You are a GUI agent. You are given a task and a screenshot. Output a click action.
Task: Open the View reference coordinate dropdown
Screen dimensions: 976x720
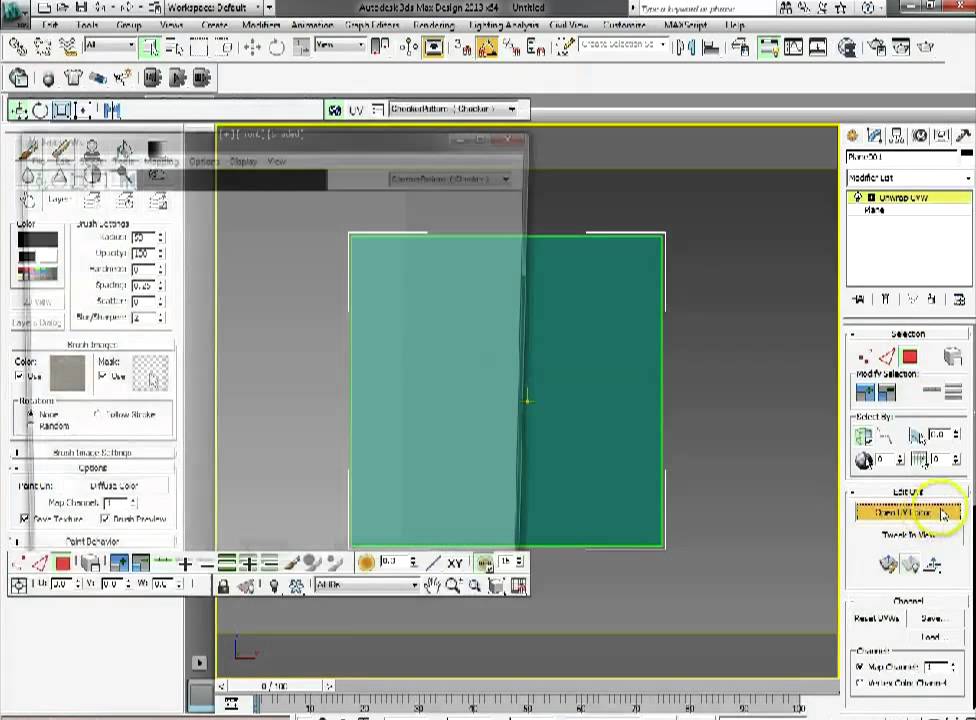pyautogui.click(x=339, y=45)
